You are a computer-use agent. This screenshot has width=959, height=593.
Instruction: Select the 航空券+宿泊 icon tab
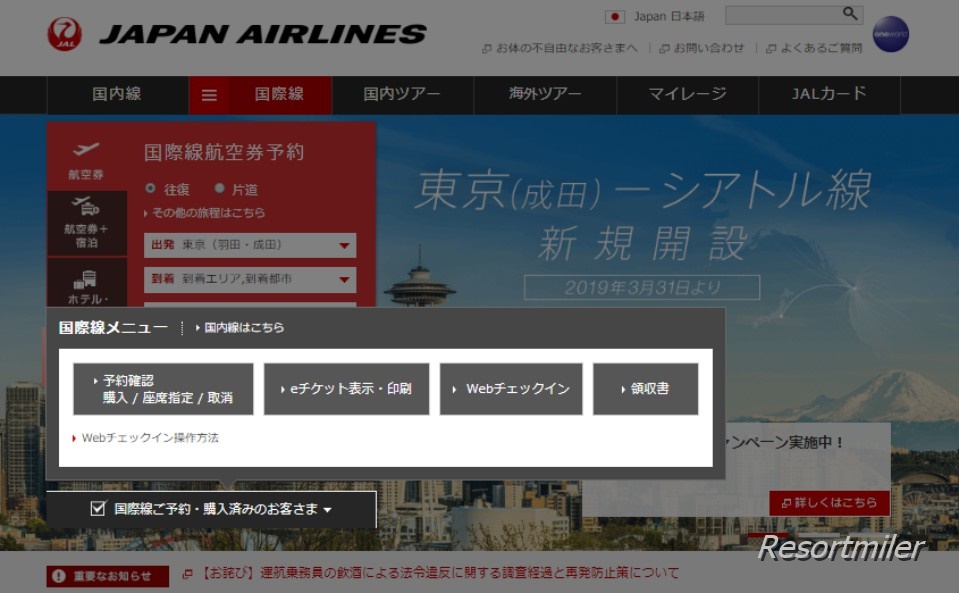coord(86,222)
